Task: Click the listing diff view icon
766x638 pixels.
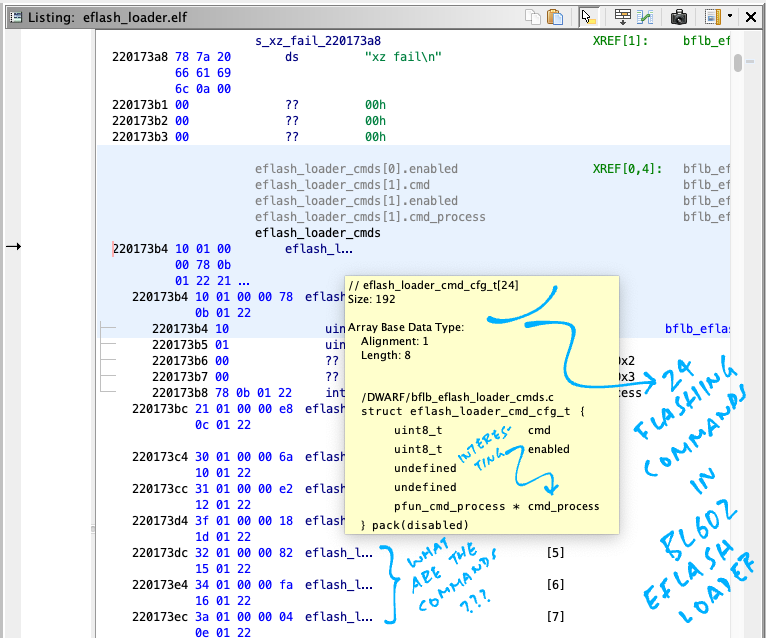Action: (646, 17)
